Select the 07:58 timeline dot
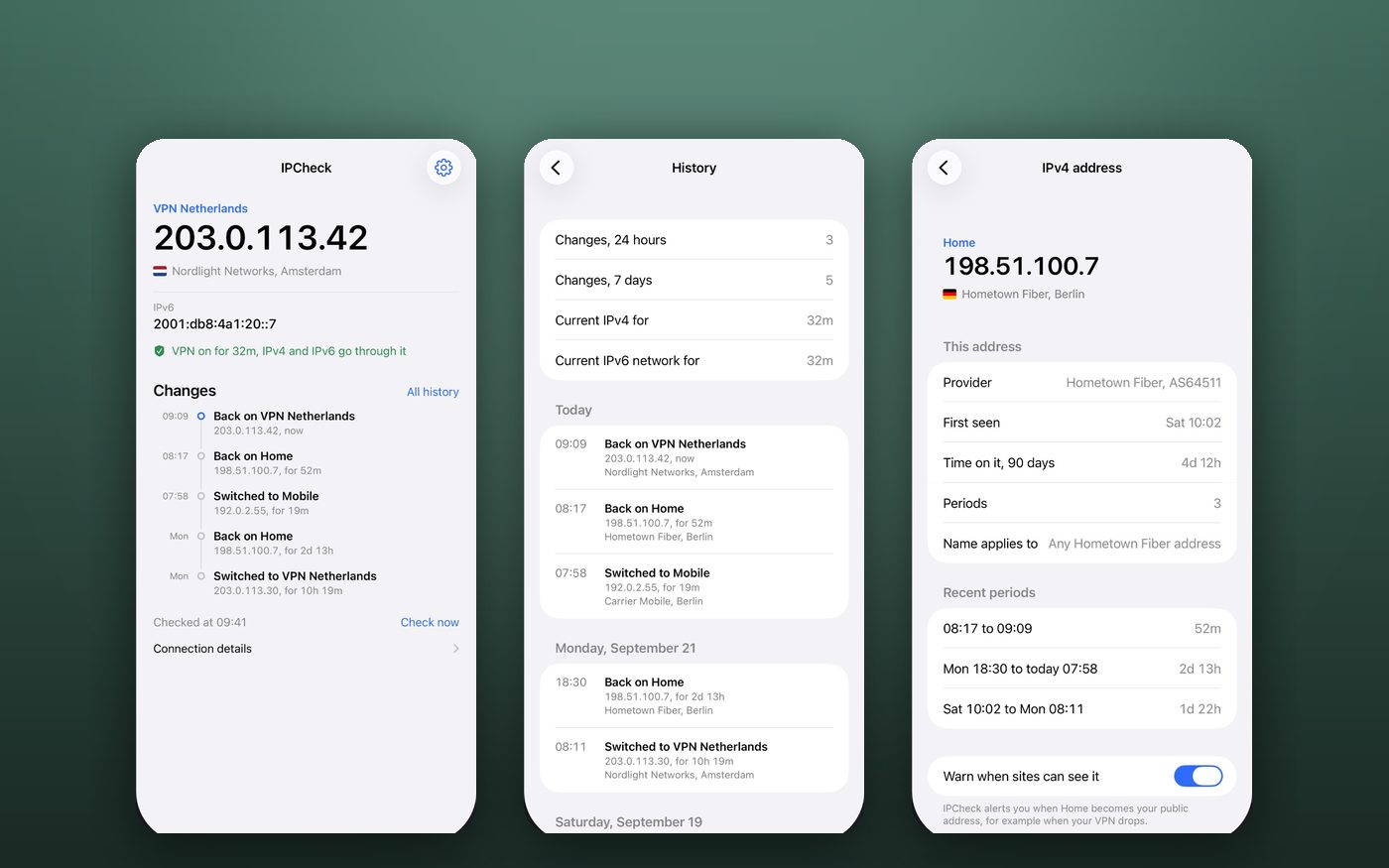This screenshot has width=1389, height=868. pyautogui.click(x=201, y=496)
